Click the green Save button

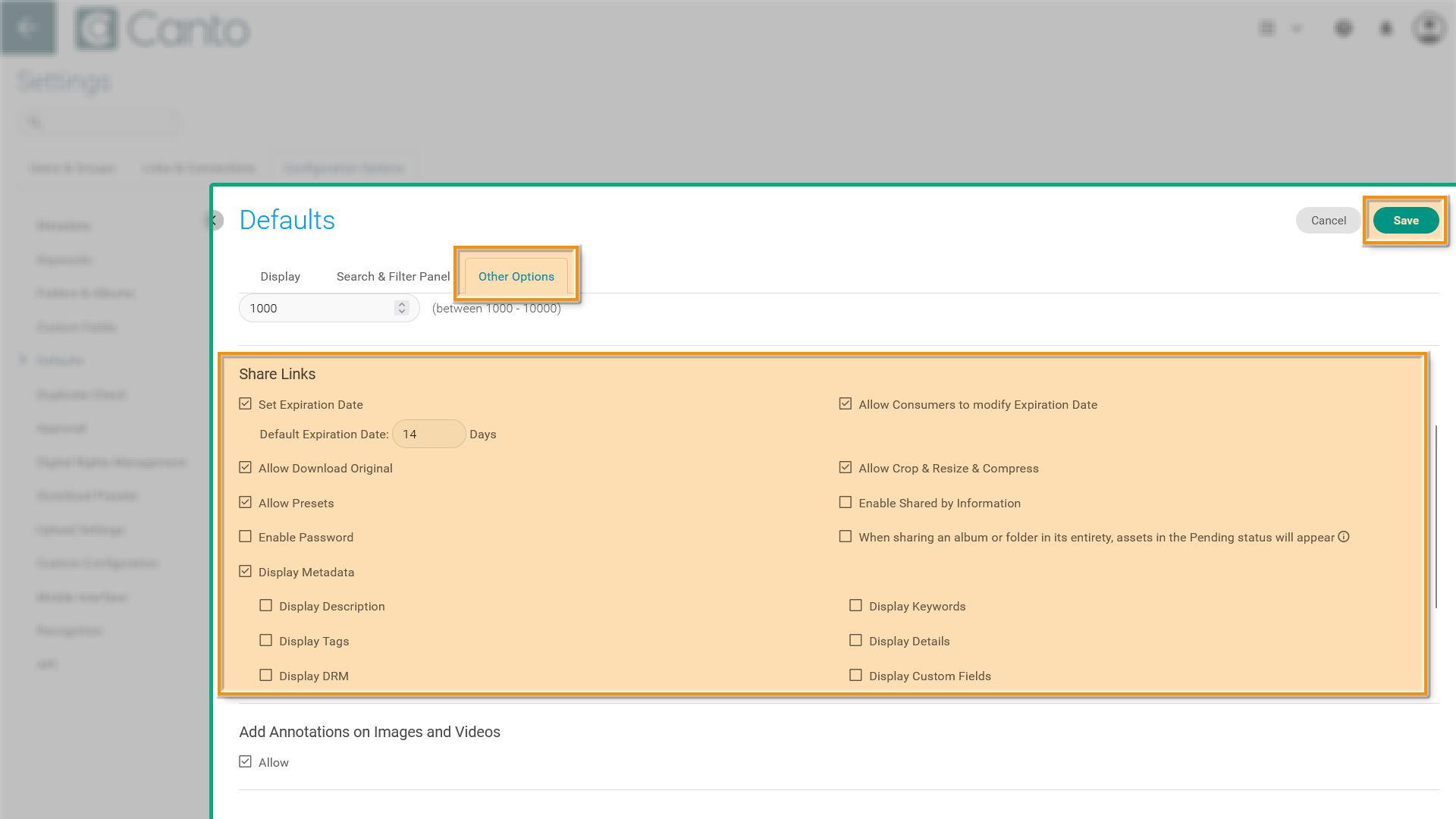(1405, 221)
